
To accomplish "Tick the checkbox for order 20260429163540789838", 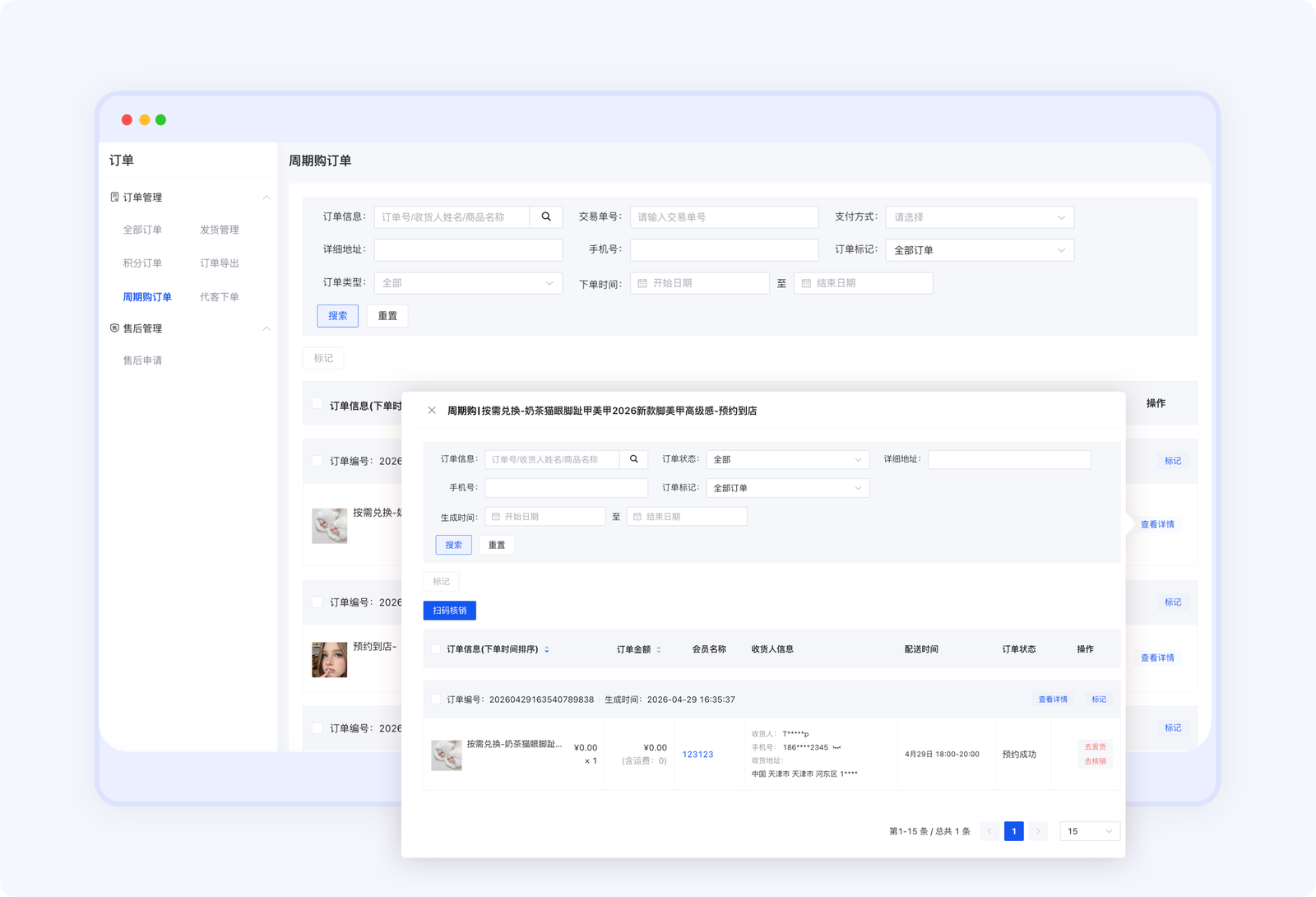I will (x=436, y=699).
